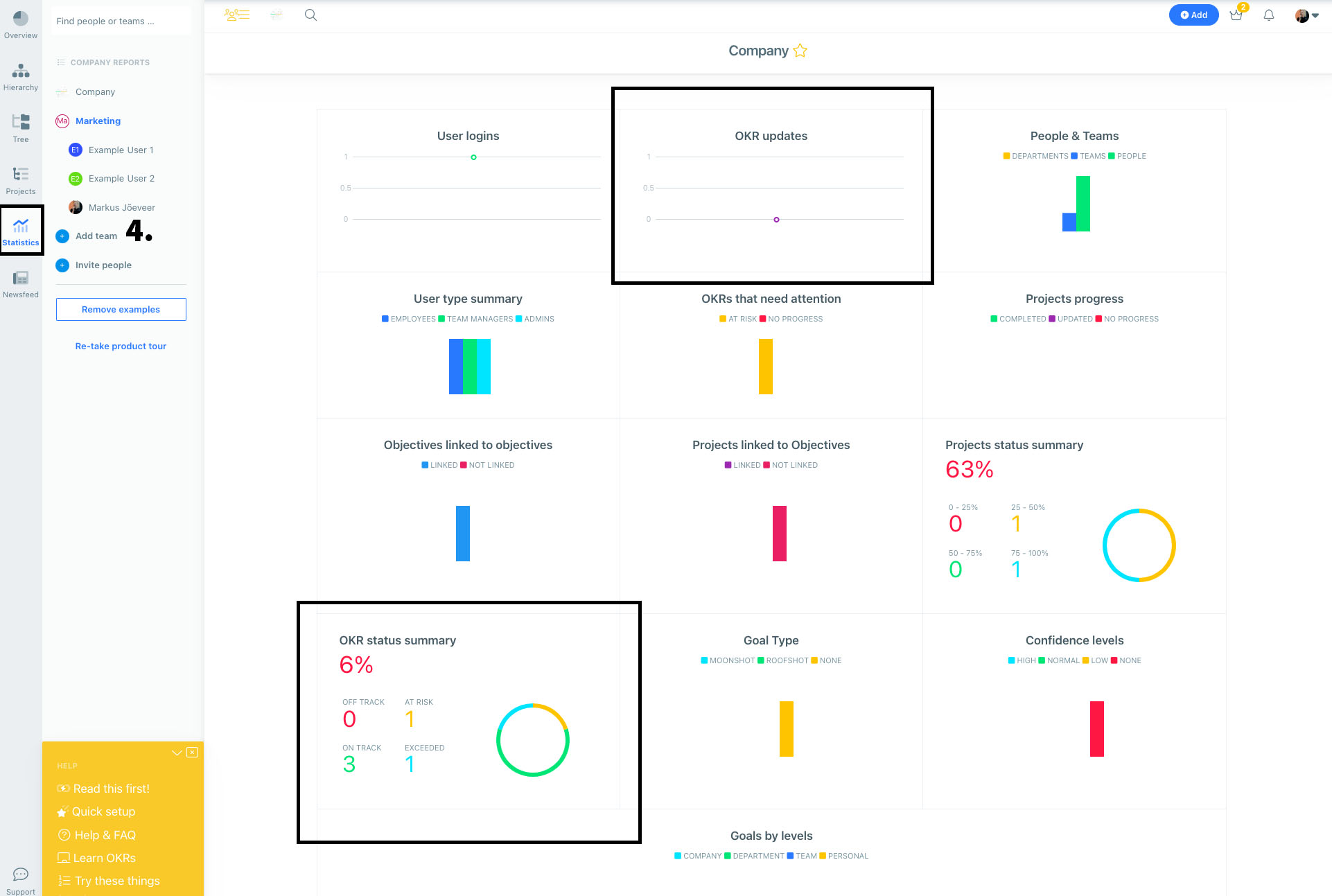The height and width of the screenshot is (896, 1332).
Task: Open the Re-take product tour link
Action: click(121, 346)
